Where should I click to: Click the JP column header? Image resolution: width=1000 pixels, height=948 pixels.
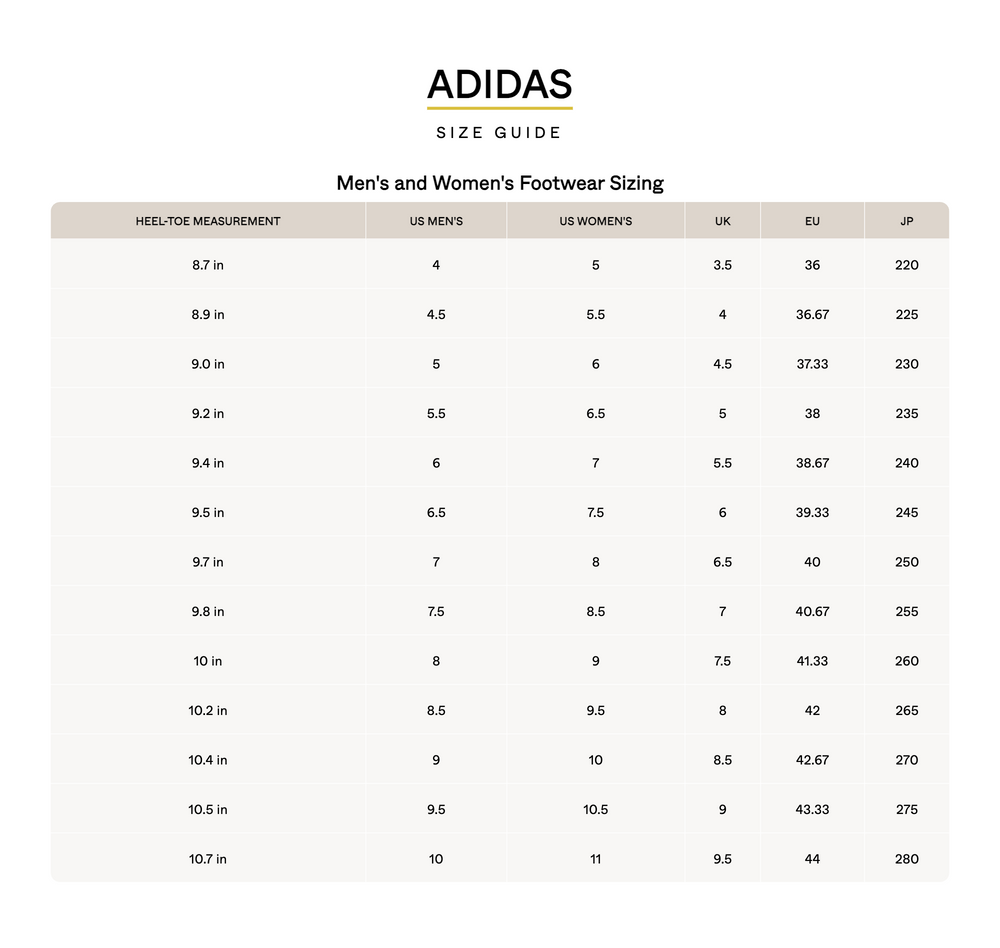(906, 221)
